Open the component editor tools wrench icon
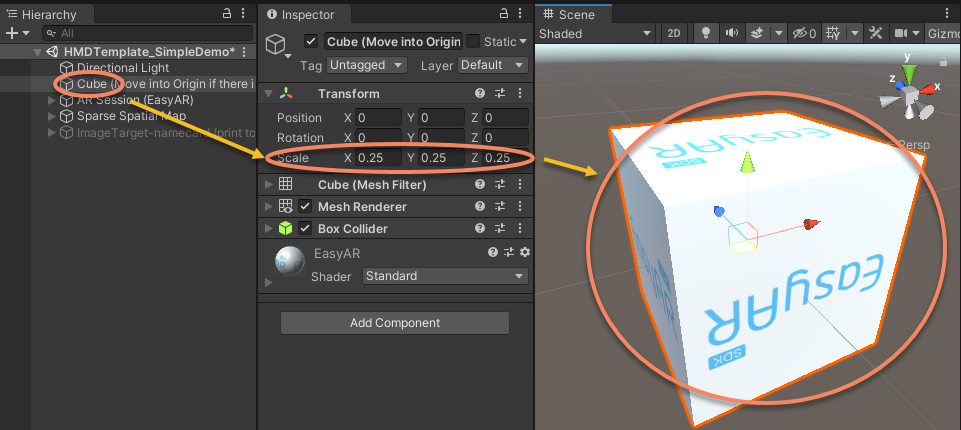The image size is (961, 430). (x=875, y=33)
